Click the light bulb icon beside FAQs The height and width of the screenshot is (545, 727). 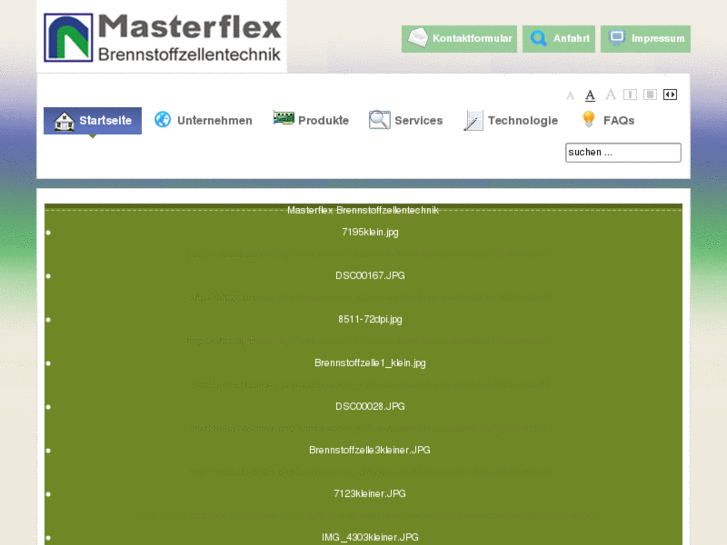(588, 119)
